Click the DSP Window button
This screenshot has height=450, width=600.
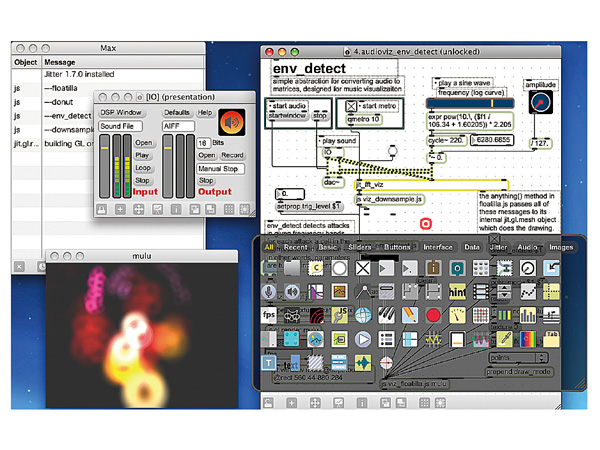click(x=121, y=112)
